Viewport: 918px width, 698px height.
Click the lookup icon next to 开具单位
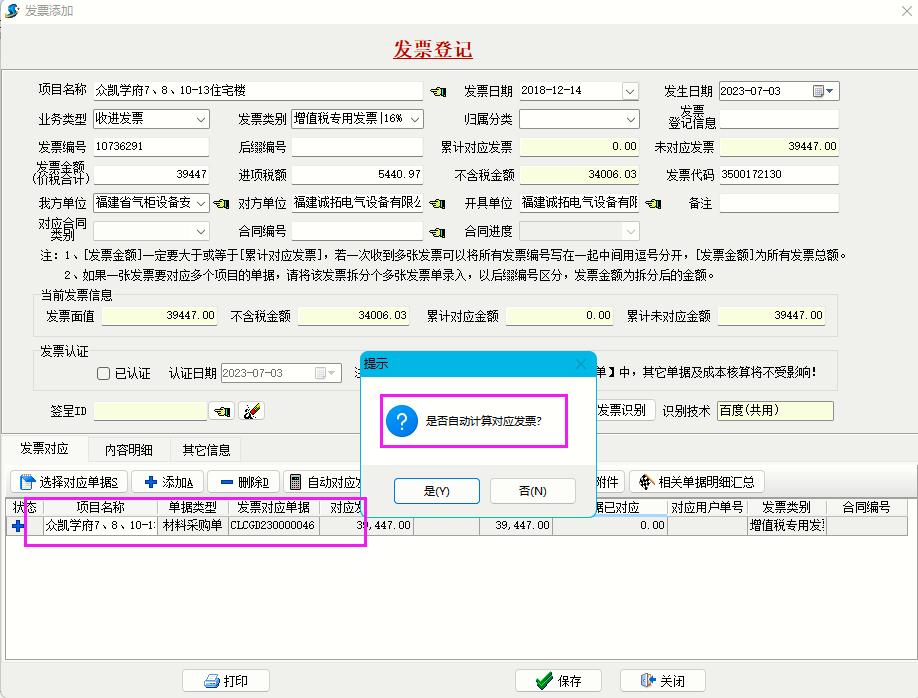(x=654, y=204)
